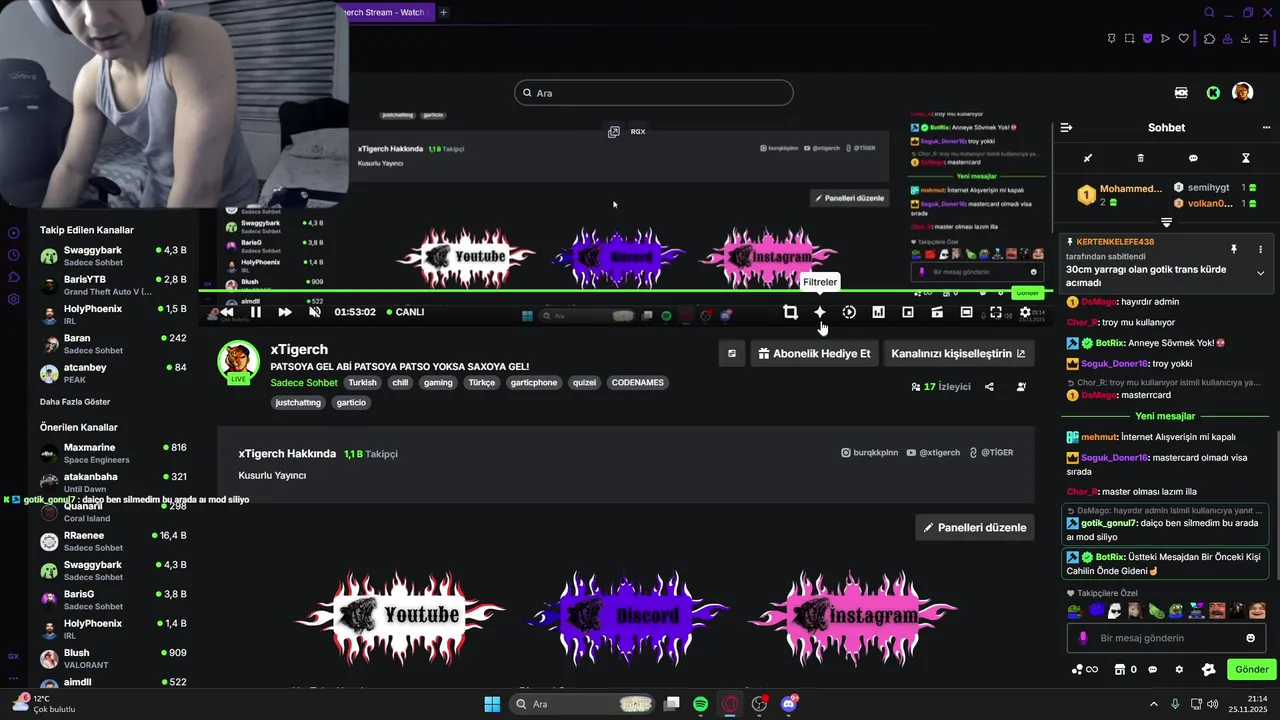Fast-forward the stream player
Viewport: 1280px width, 720px height.
point(285,312)
